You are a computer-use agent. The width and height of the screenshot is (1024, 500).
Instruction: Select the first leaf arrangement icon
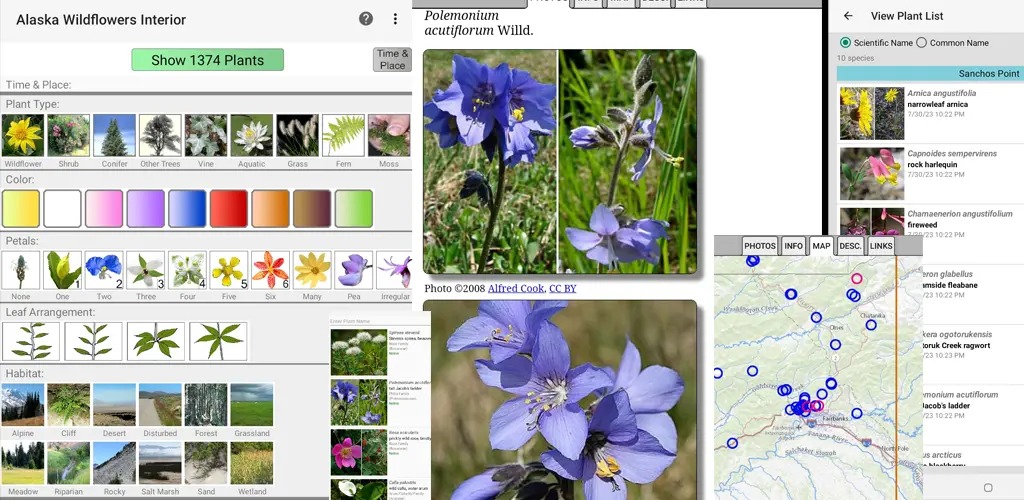click(31, 341)
